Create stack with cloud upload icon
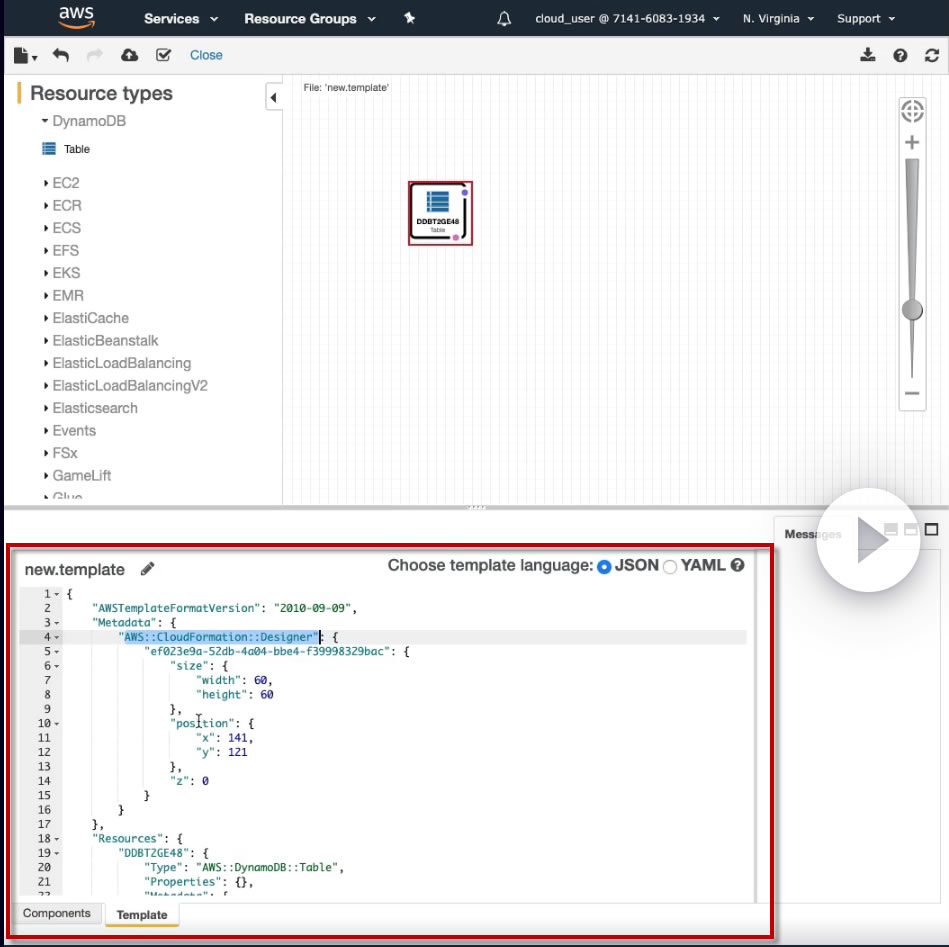 tap(130, 55)
